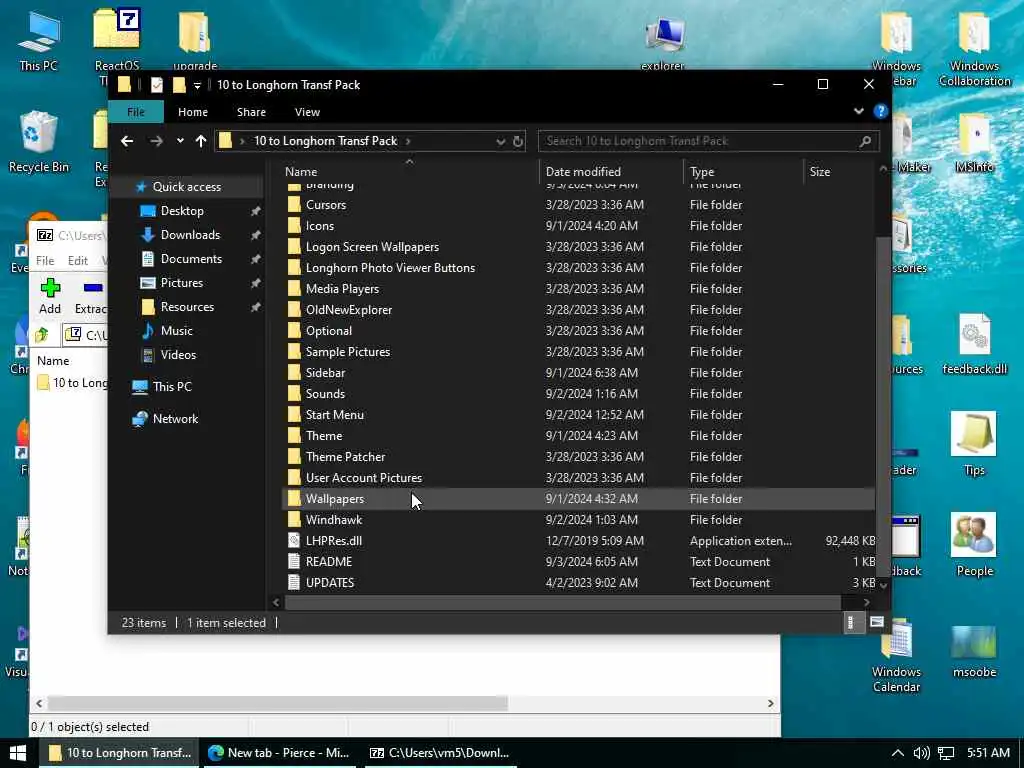Viewport: 1024px width, 768px height.
Task: Open Videos in the navigation pane
Action: pyautogui.click(x=178, y=355)
